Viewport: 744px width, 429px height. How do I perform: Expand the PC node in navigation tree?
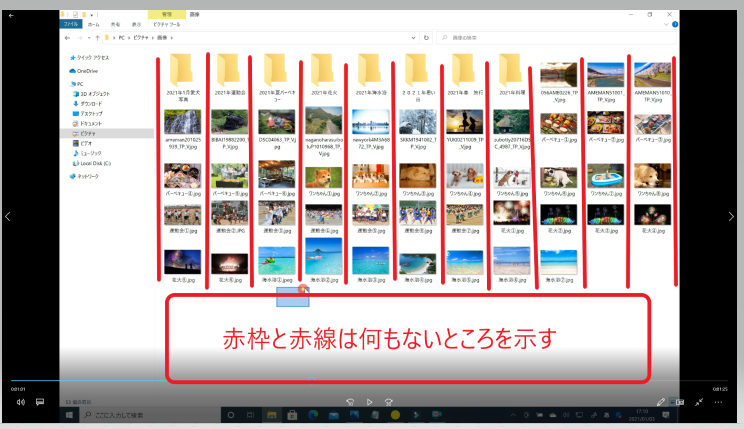(x=68, y=84)
